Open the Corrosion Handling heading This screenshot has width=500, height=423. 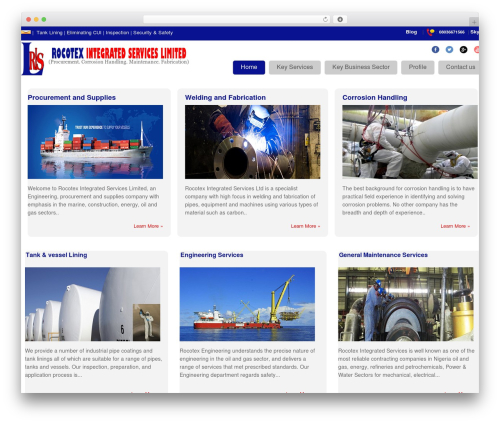point(375,98)
